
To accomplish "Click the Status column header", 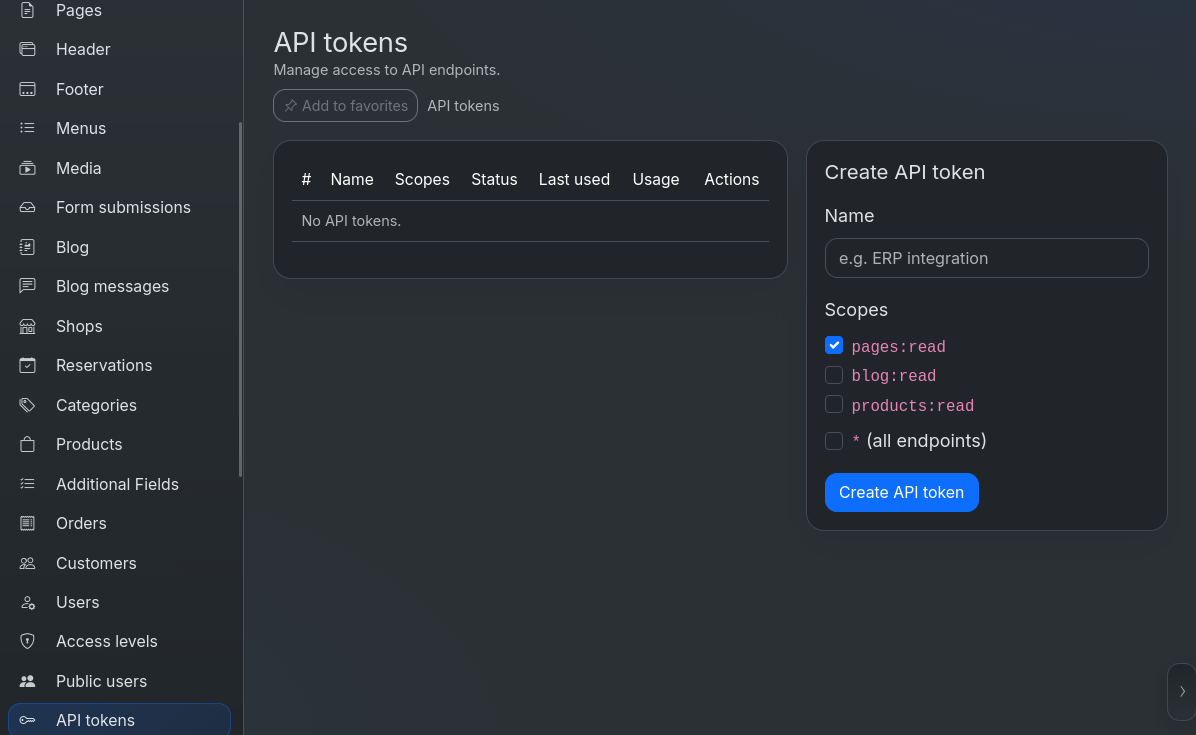I will tap(494, 179).
